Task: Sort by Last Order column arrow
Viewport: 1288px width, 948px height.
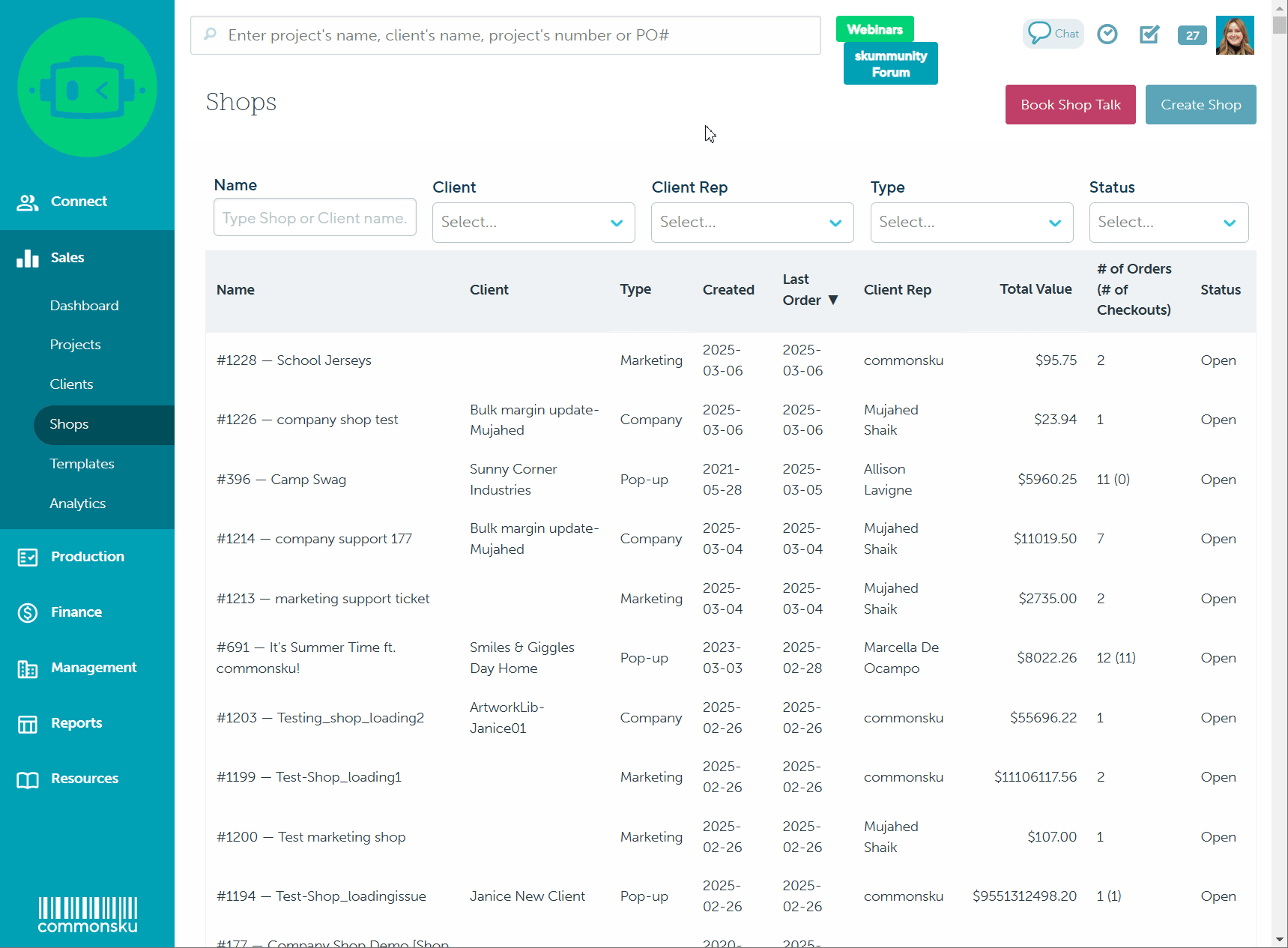Action: [x=832, y=301]
